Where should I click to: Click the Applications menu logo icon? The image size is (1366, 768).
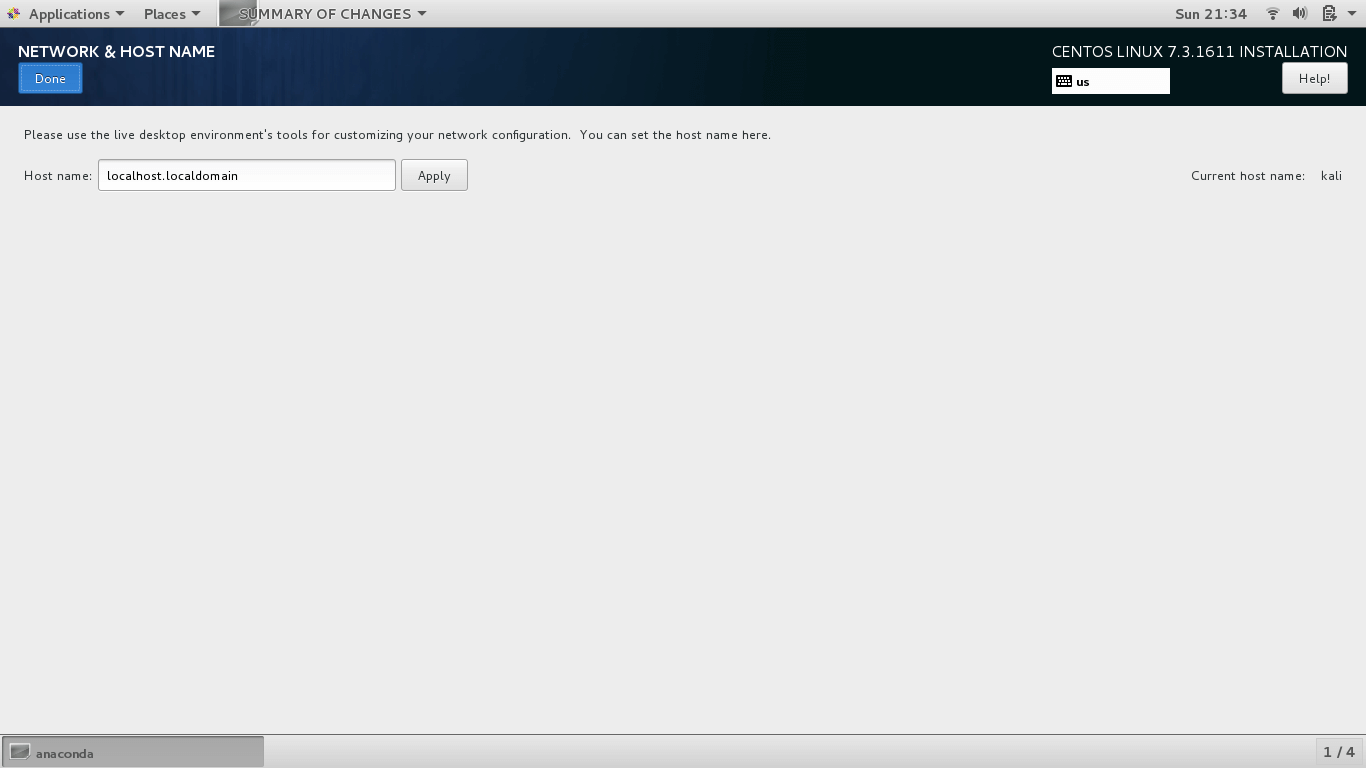click(x=13, y=14)
